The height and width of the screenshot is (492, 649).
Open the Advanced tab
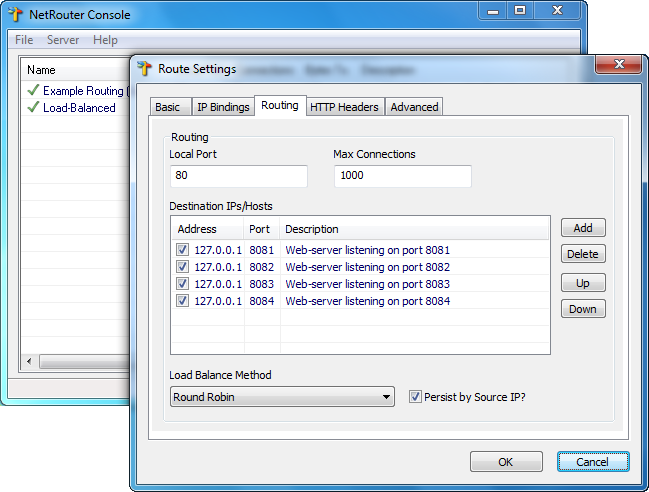pyautogui.click(x=414, y=107)
